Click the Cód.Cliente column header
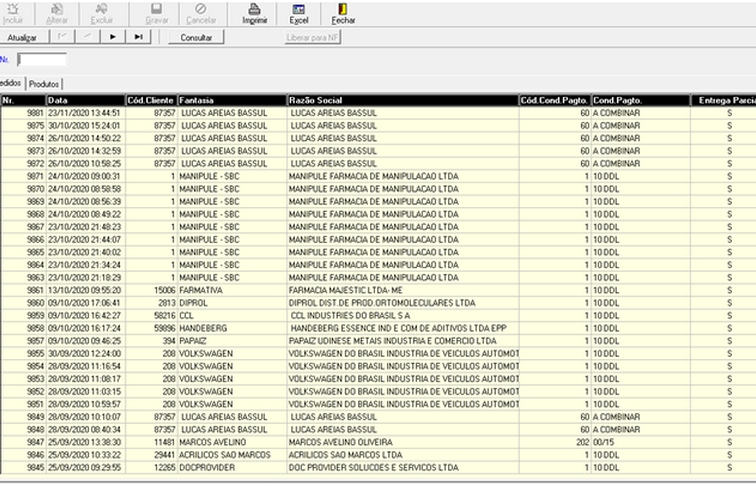 coord(151,100)
